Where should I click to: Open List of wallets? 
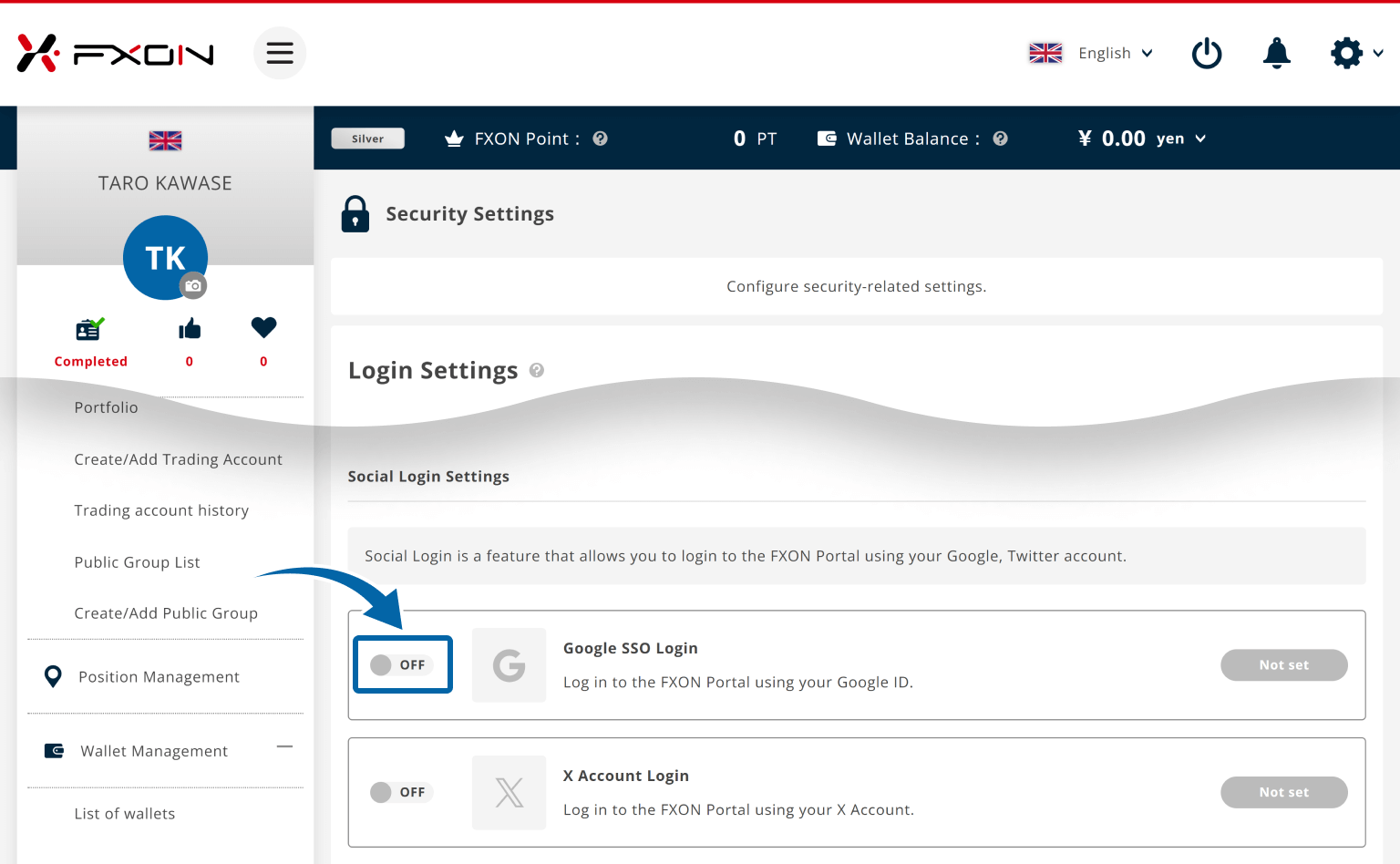[124, 814]
